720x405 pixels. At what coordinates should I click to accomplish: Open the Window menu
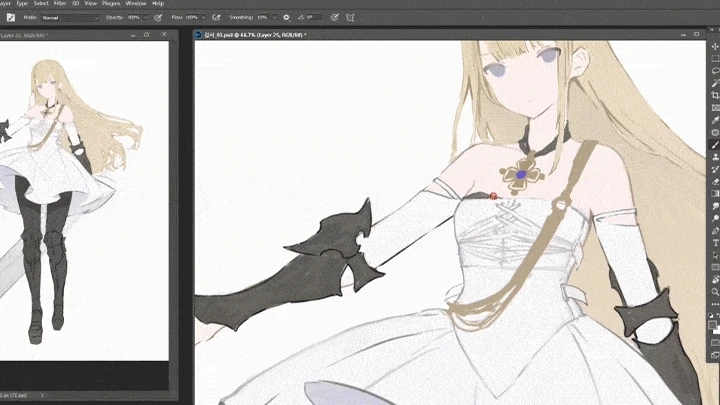click(x=136, y=3)
